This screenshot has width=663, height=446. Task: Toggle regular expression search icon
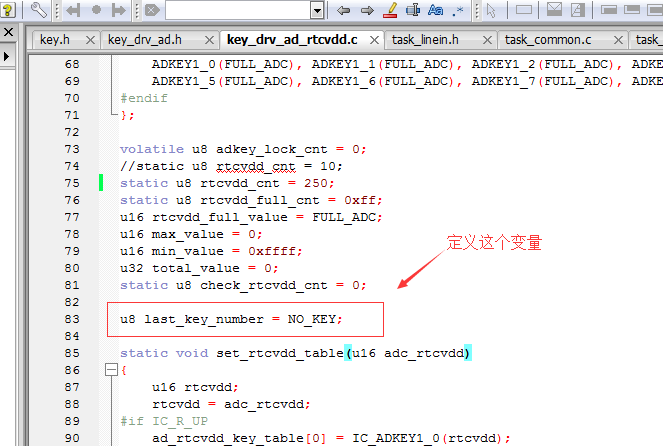pyautogui.click(x=458, y=11)
